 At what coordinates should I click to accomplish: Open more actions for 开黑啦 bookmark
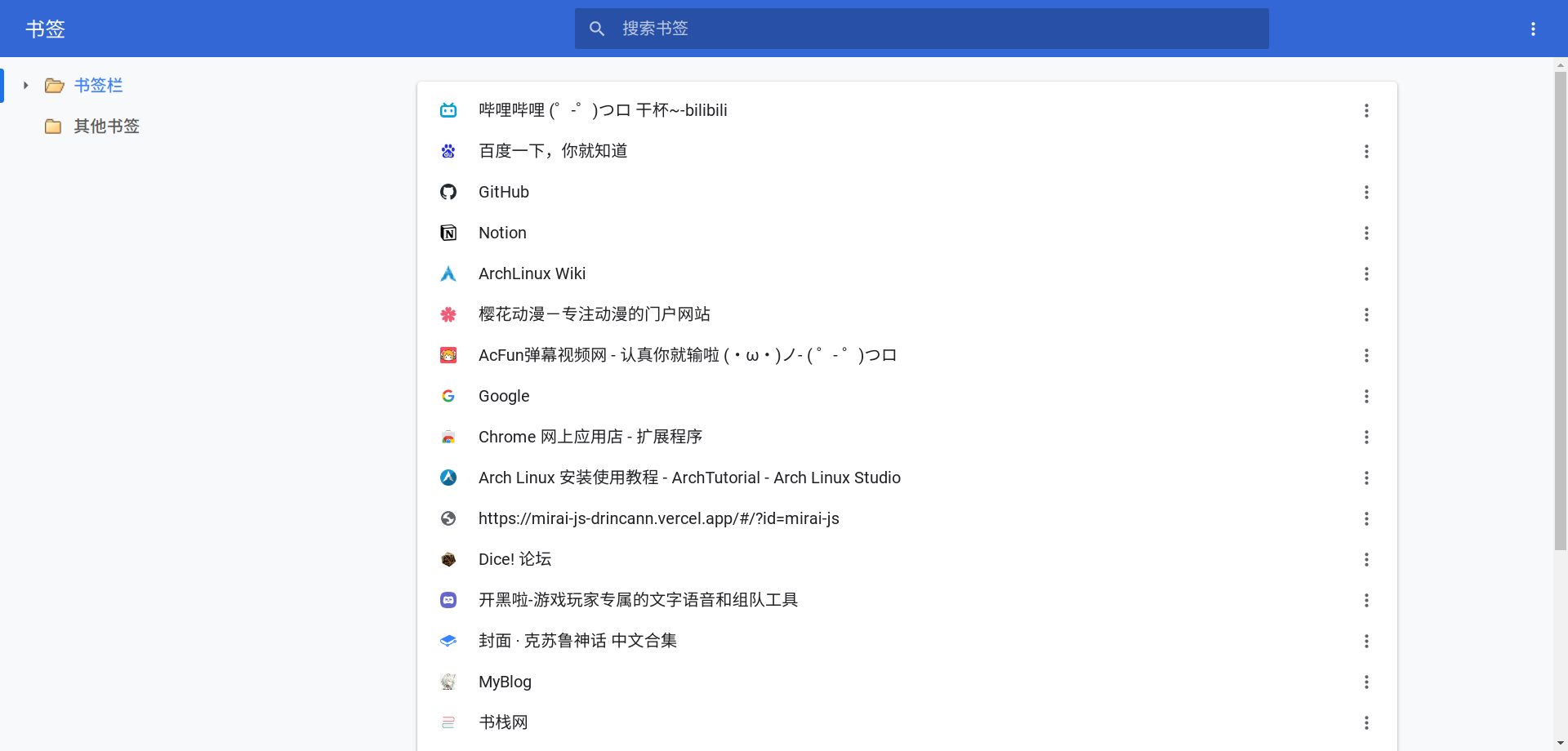pos(1366,600)
